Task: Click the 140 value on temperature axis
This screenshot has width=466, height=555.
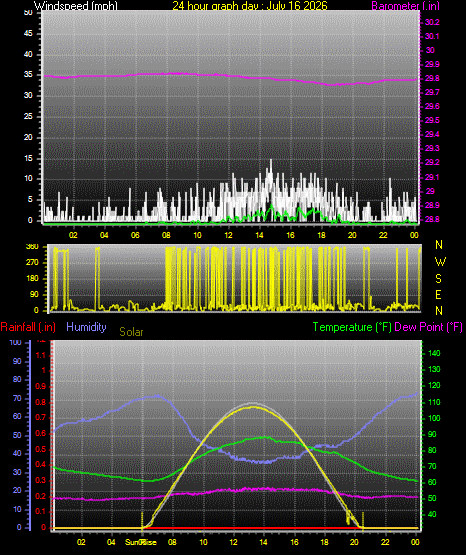Action: 434,353
